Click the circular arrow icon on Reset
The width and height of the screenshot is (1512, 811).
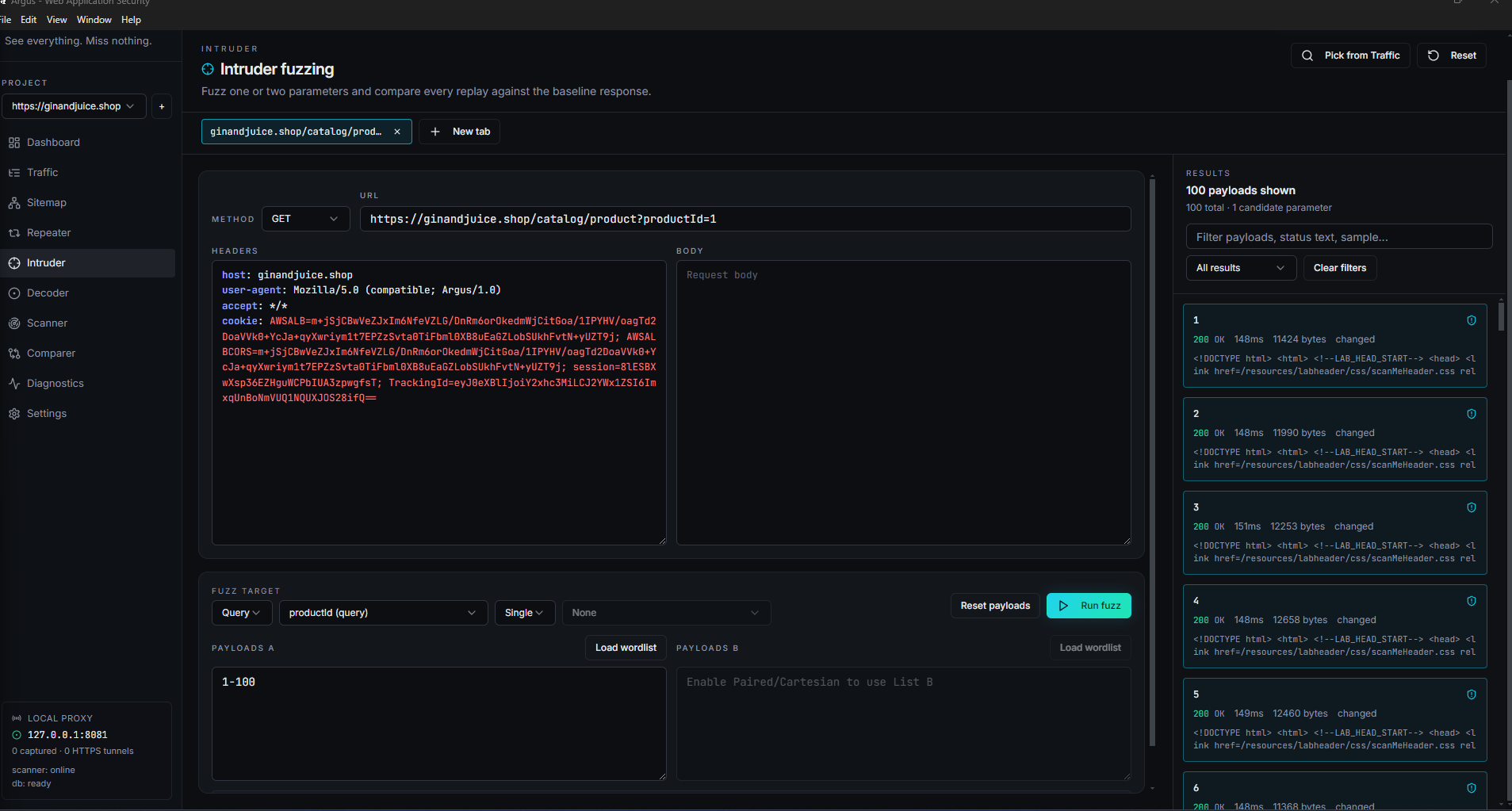[1434, 55]
